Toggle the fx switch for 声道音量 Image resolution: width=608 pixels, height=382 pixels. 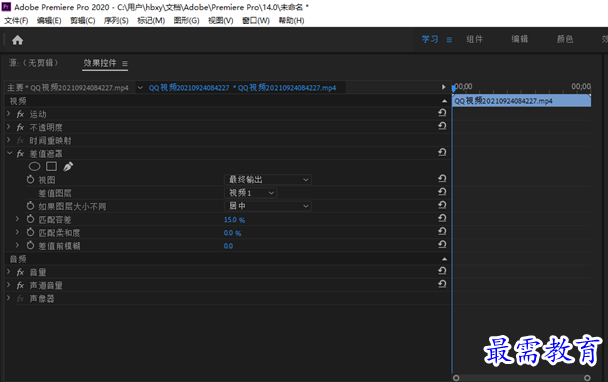pyautogui.click(x=21, y=285)
